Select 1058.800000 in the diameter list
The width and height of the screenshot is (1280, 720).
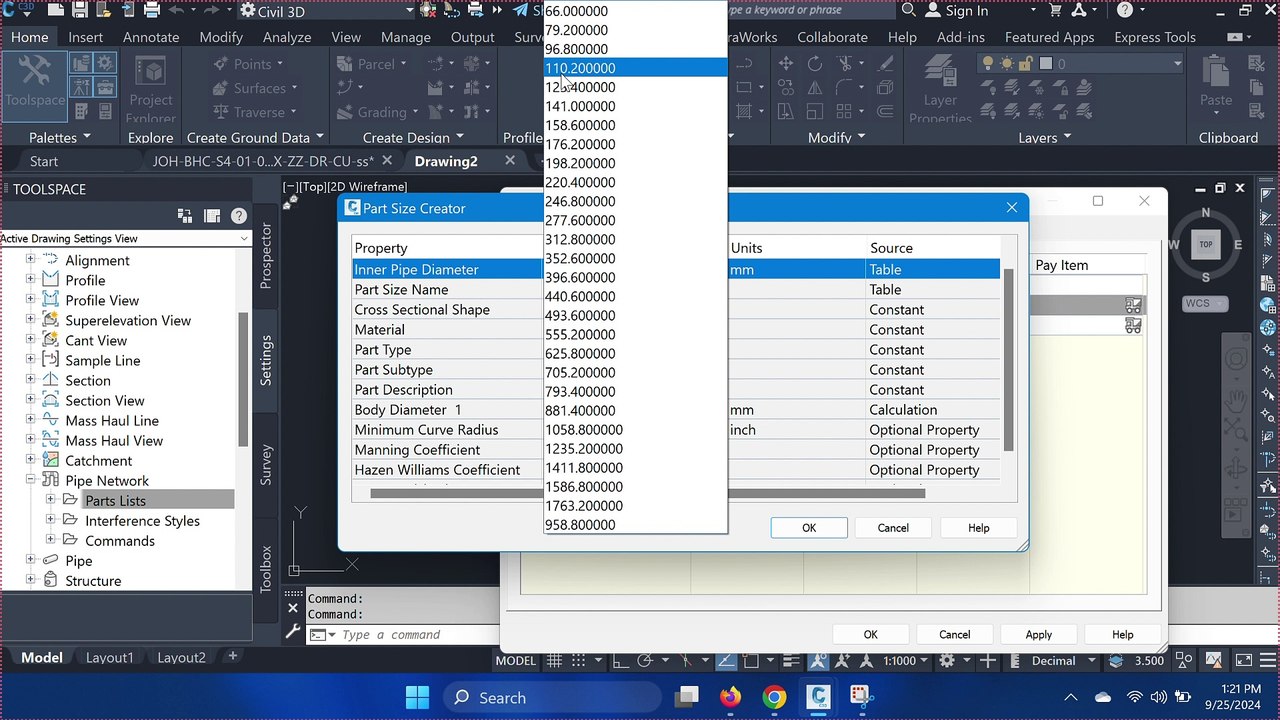[x=635, y=429]
